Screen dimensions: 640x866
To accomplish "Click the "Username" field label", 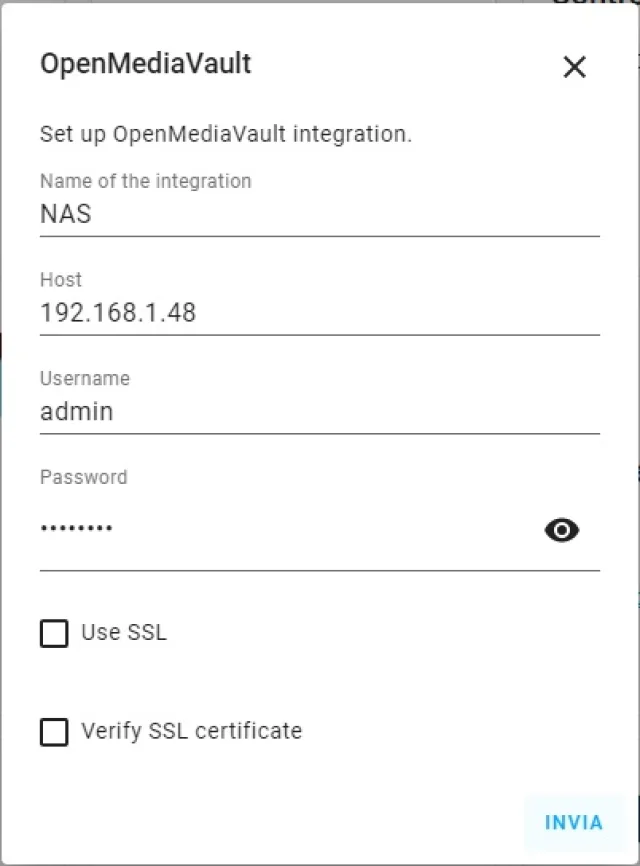I will pos(85,378).
